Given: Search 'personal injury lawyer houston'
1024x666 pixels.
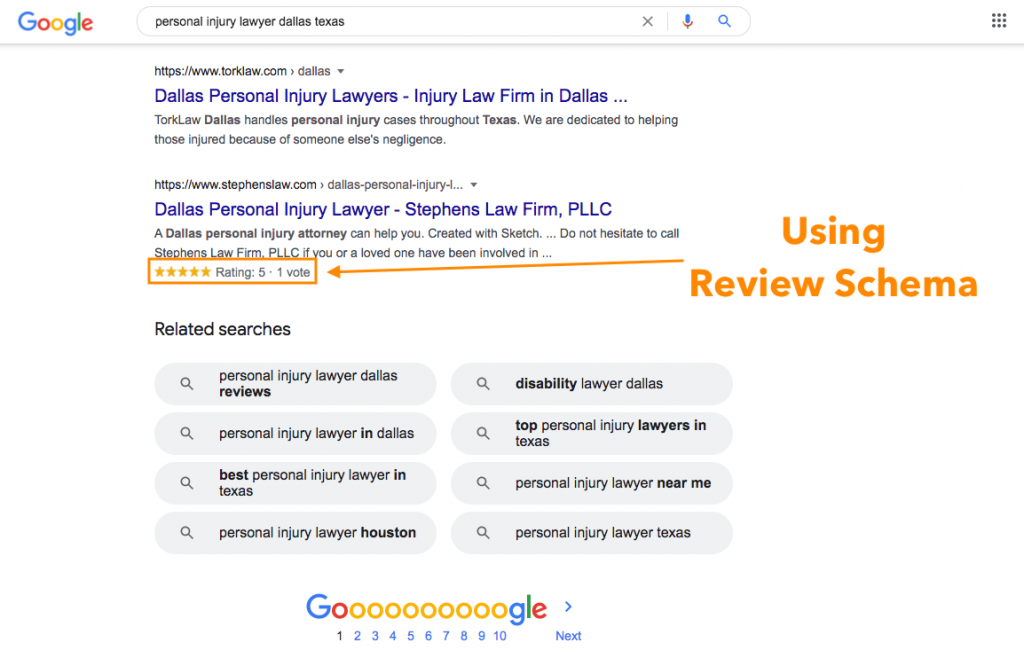Looking at the screenshot, I should click(295, 533).
